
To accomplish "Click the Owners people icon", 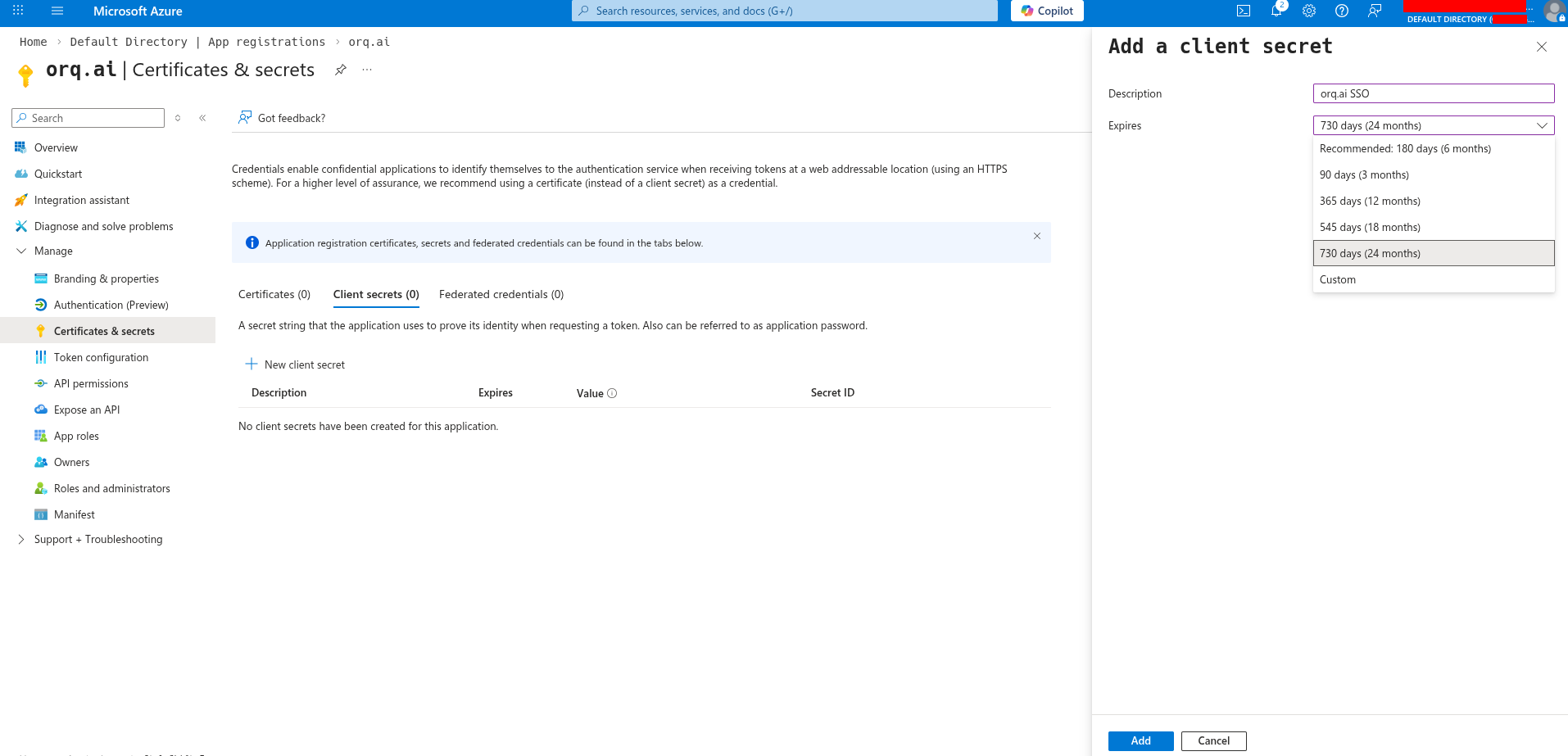I will (40, 462).
